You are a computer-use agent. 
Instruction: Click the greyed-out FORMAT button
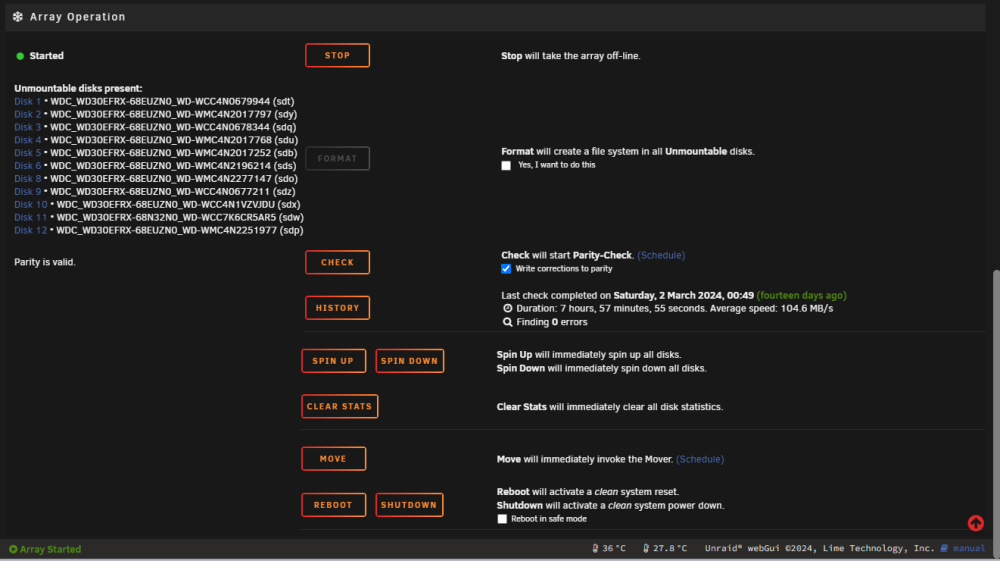[337, 158]
